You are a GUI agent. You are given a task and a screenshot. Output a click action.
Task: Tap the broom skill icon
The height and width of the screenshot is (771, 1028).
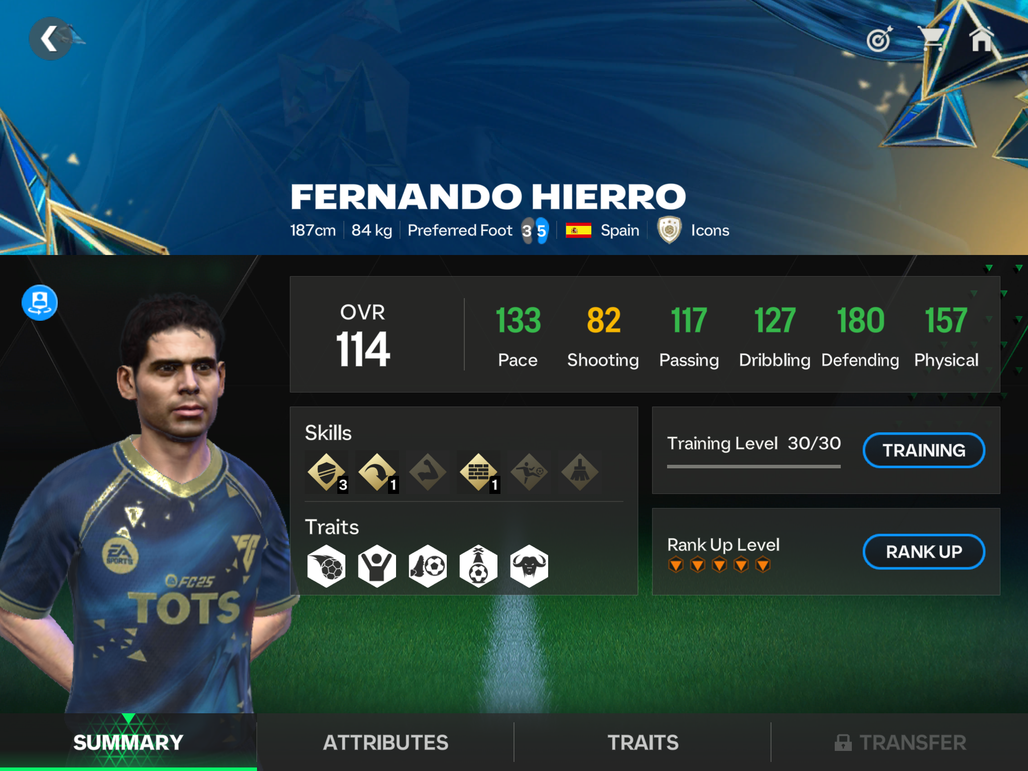coord(580,471)
